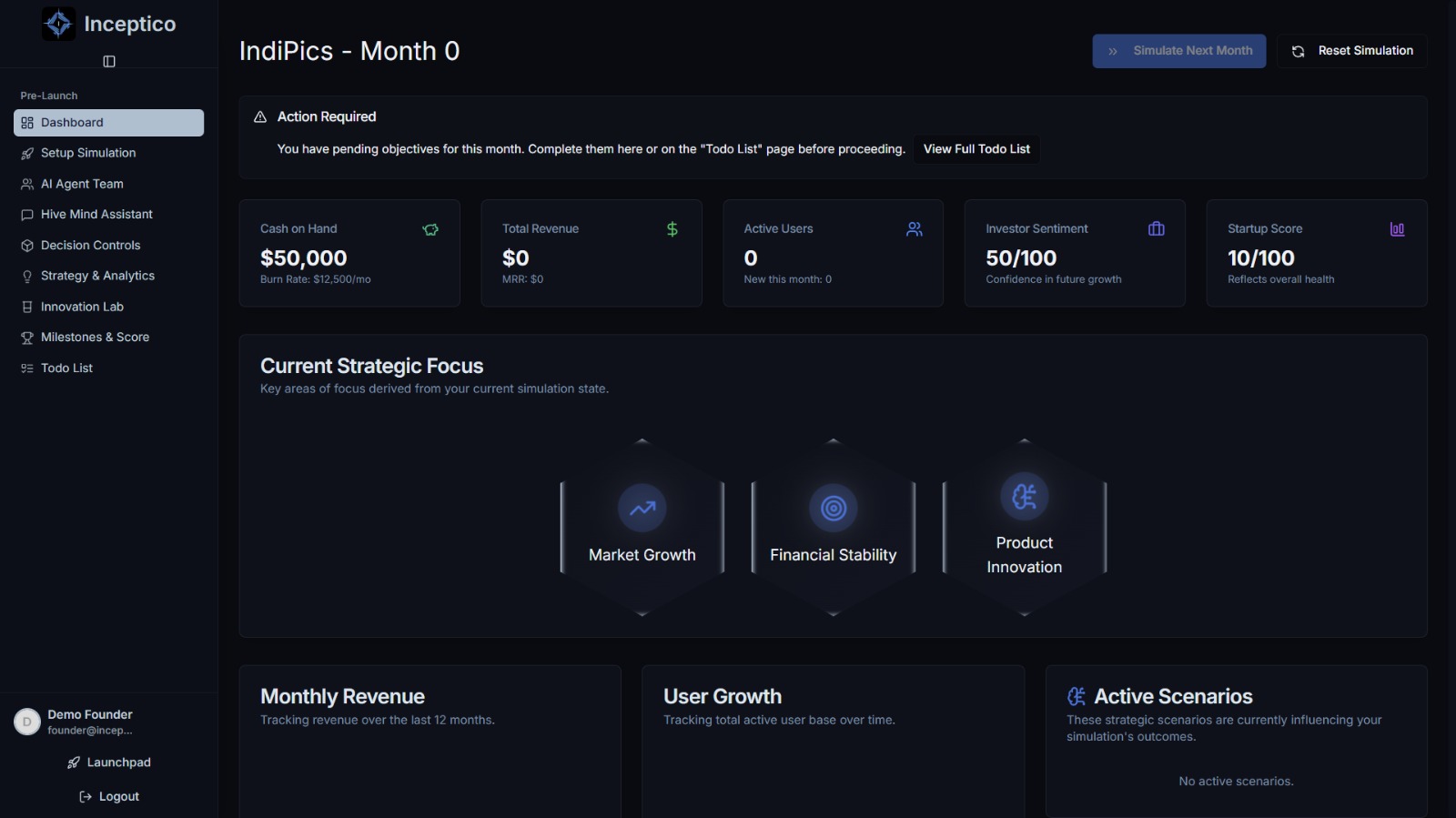Click the Hive Mind Assistant chat icon
1456x818 pixels.
(27, 215)
